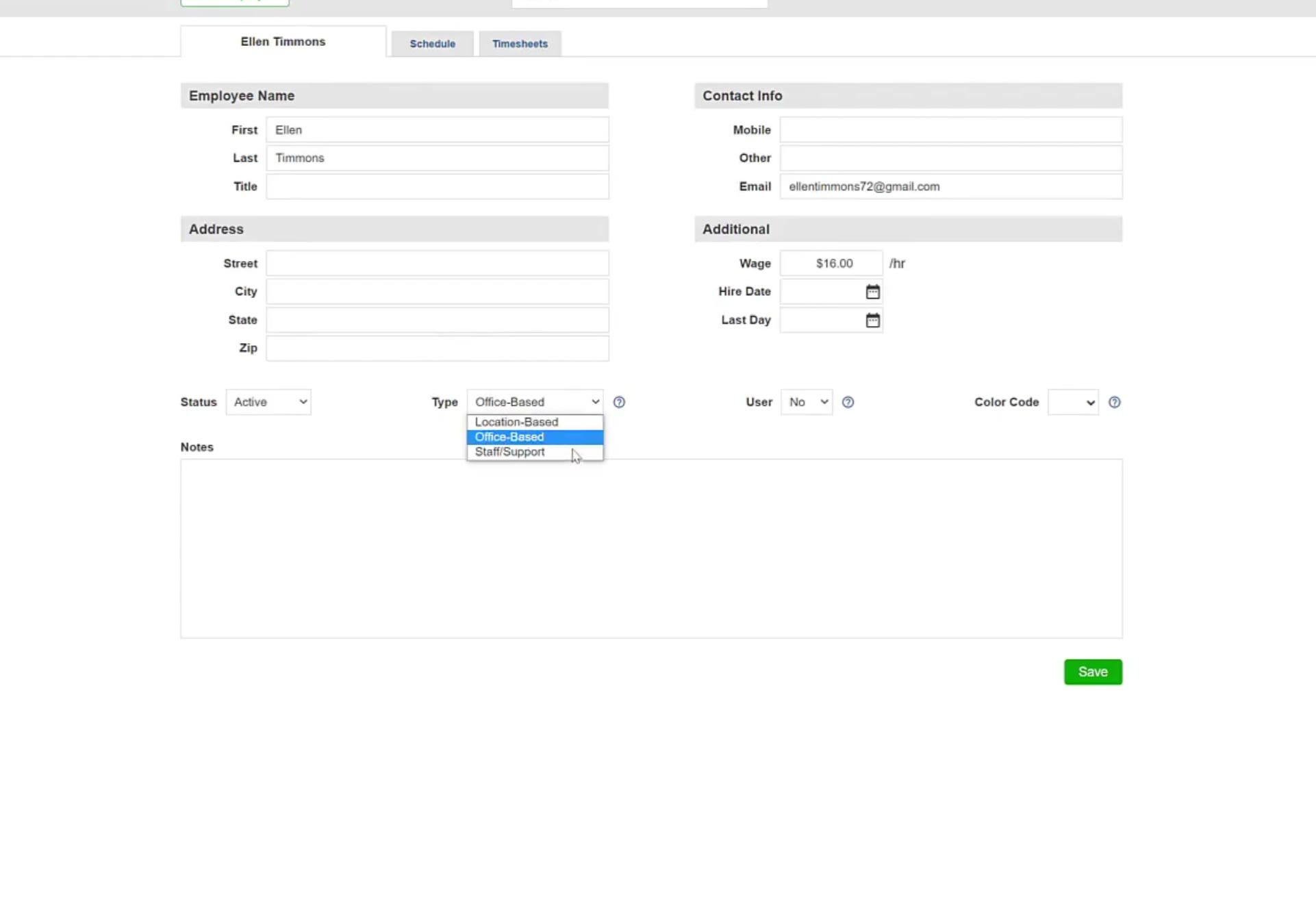Image resolution: width=1316 pixels, height=915 pixels.
Task: Click the City field
Action: click(438, 292)
